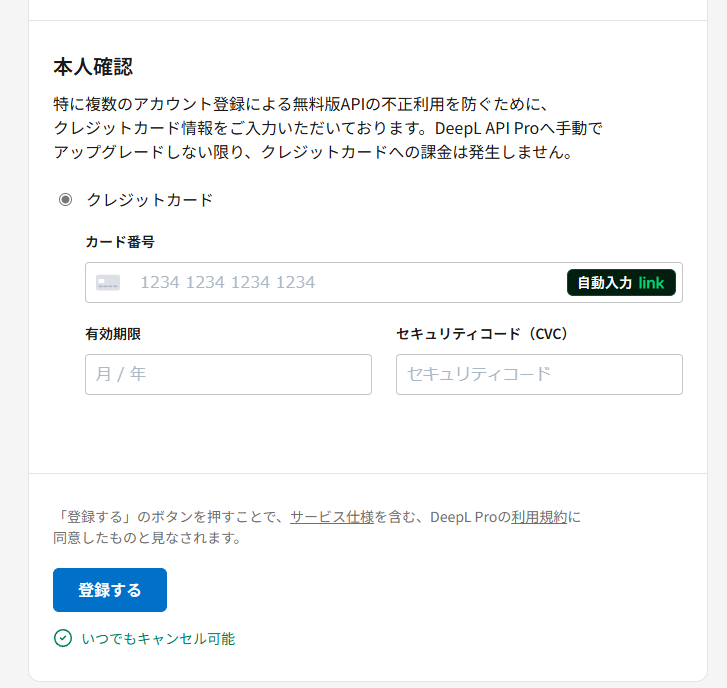727x688 pixels.
Task: Click the green checkmark circle icon
Action: click(63, 638)
